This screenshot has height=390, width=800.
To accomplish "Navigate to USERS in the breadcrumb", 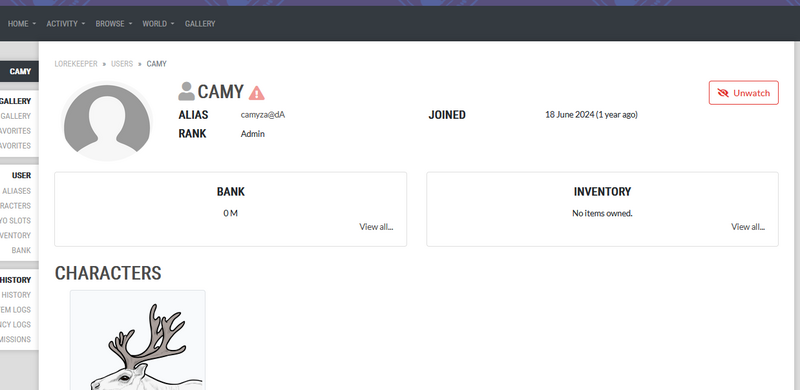I will click(122, 64).
